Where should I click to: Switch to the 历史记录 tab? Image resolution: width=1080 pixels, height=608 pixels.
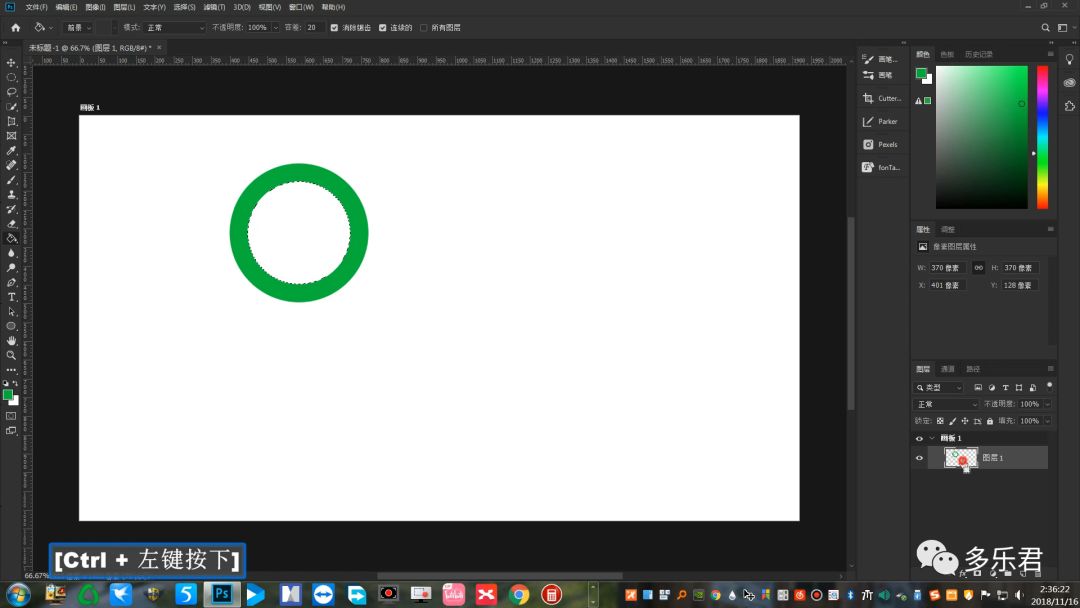coord(979,54)
